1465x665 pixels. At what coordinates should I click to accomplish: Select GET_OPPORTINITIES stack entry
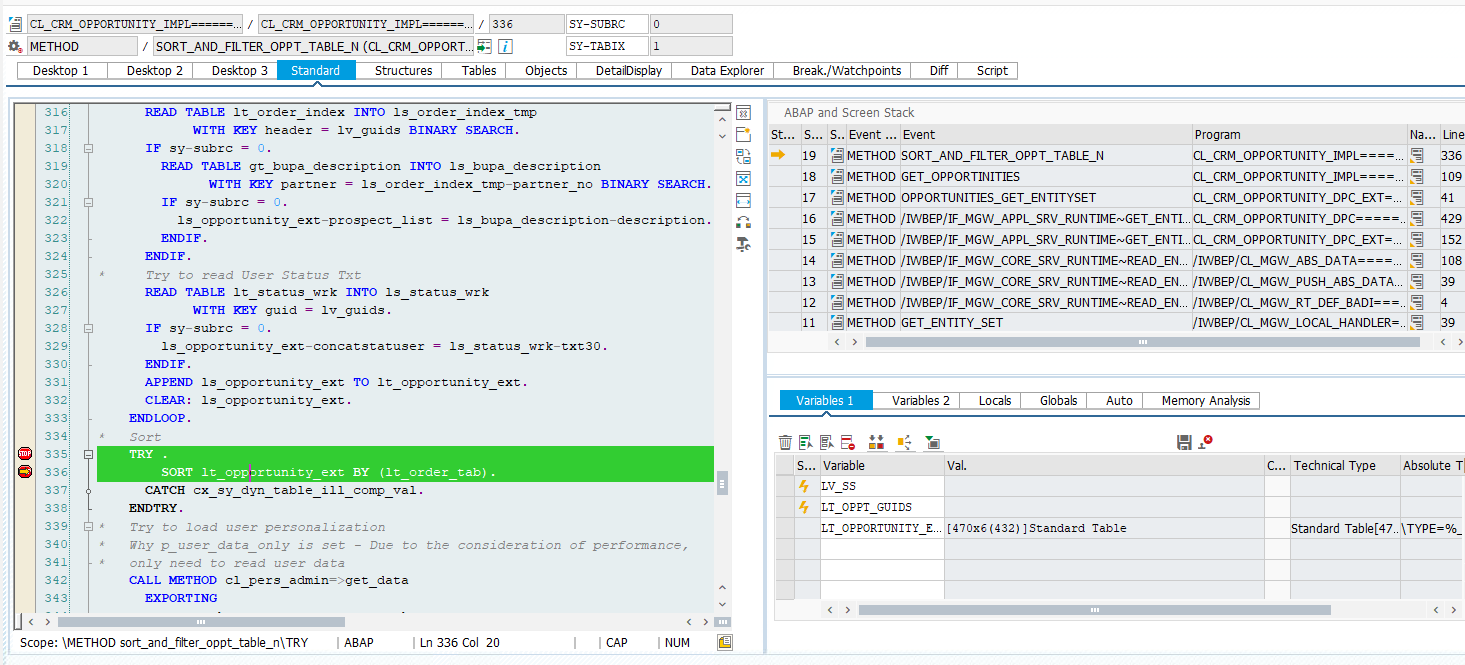960,176
